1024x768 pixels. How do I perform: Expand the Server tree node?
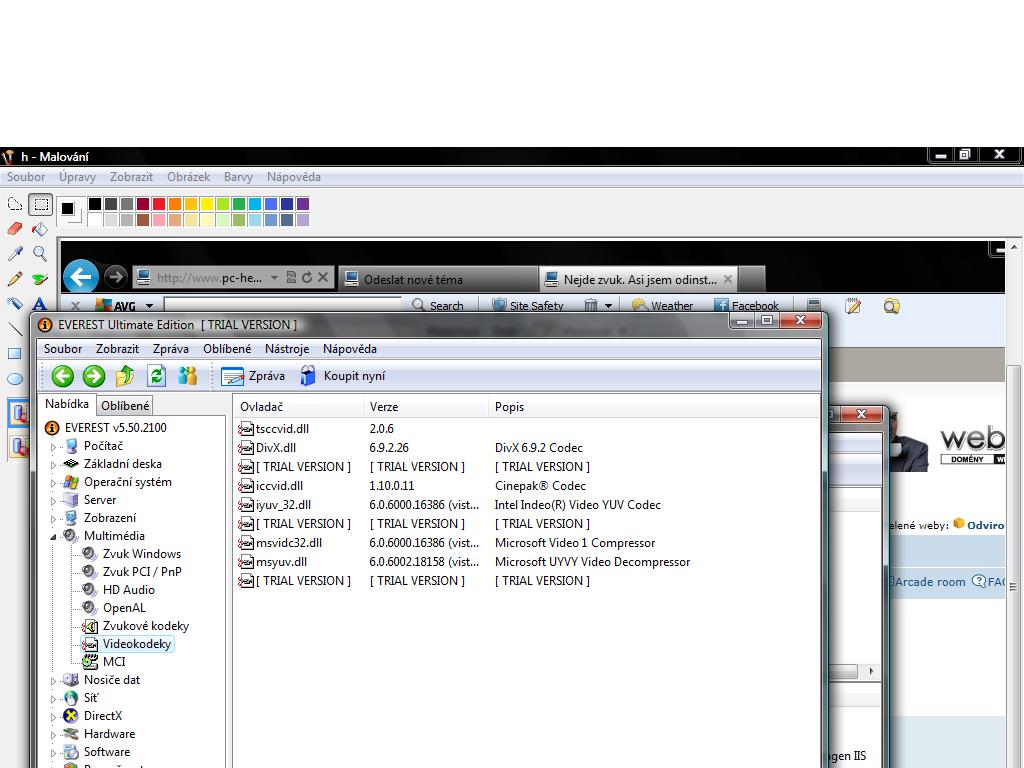pos(54,501)
